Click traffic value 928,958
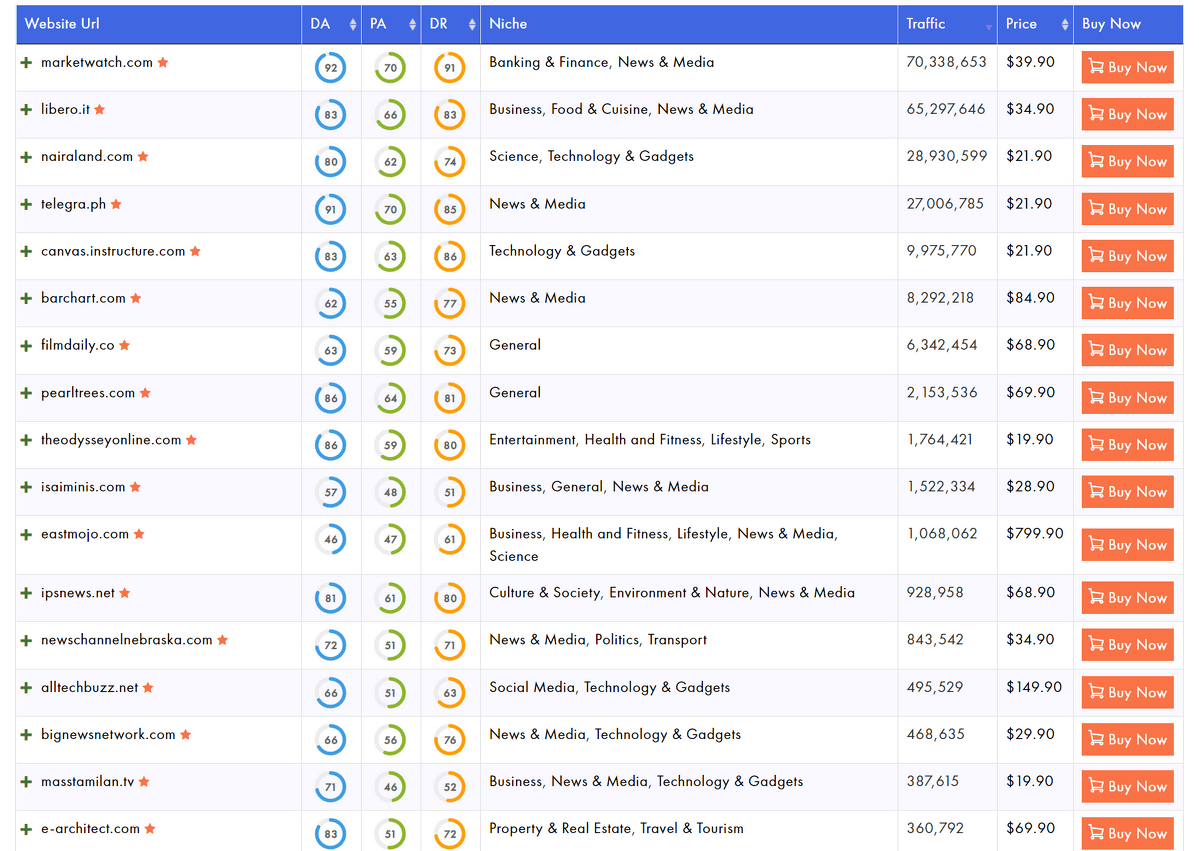This screenshot has width=1199, height=851. pos(935,593)
